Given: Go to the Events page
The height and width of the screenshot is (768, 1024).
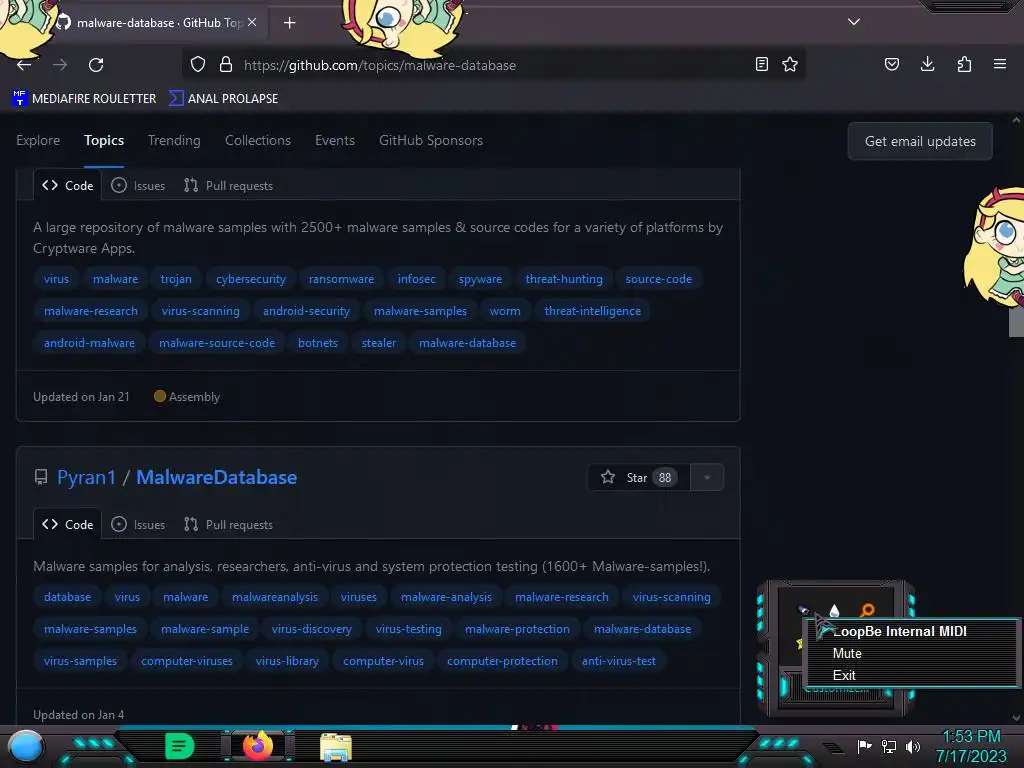Looking at the screenshot, I should tap(335, 140).
